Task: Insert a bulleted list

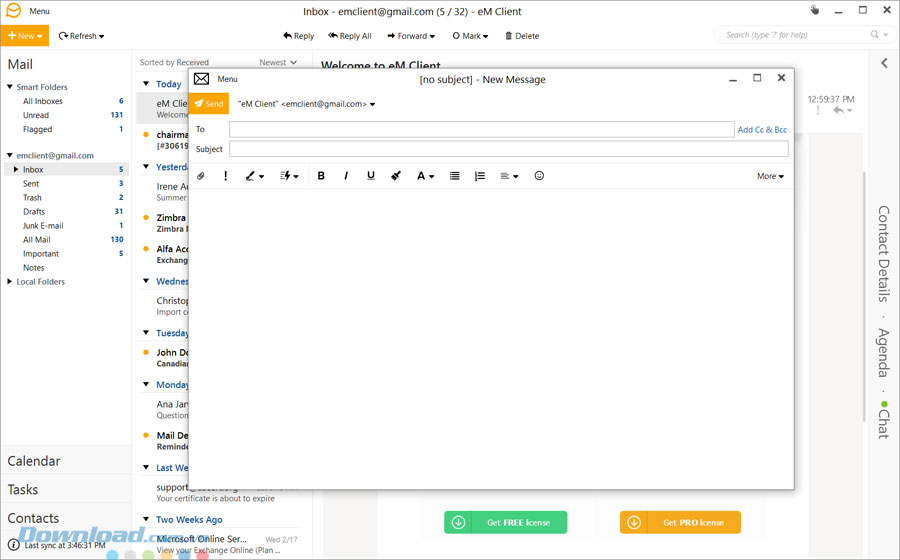Action: point(454,176)
